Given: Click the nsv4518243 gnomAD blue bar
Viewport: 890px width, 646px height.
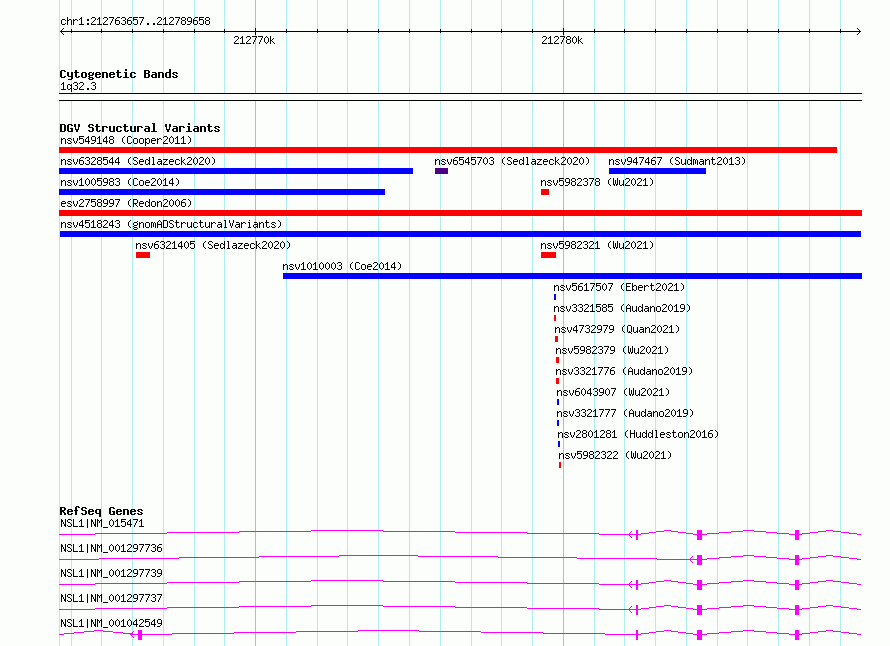Looking at the screenshot, I should pyautogui.click(x=460, y=234).
